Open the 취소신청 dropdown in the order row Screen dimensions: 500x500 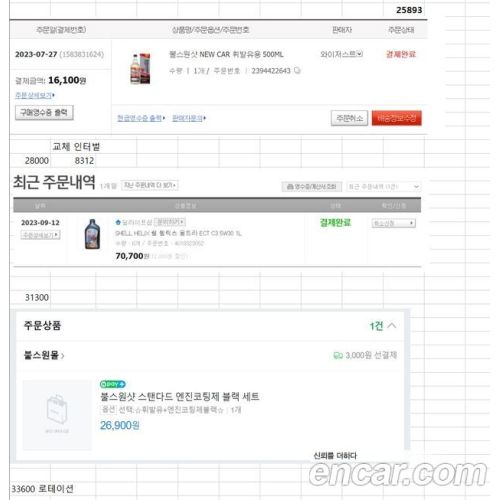coord(394,223)
